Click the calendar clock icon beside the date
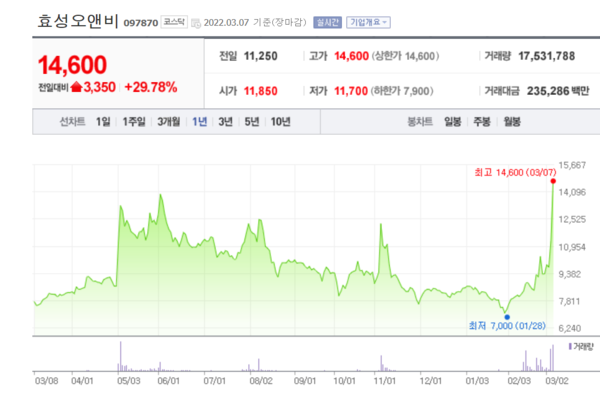The width and height of the screenshot is (600, 398). (196, 23)
